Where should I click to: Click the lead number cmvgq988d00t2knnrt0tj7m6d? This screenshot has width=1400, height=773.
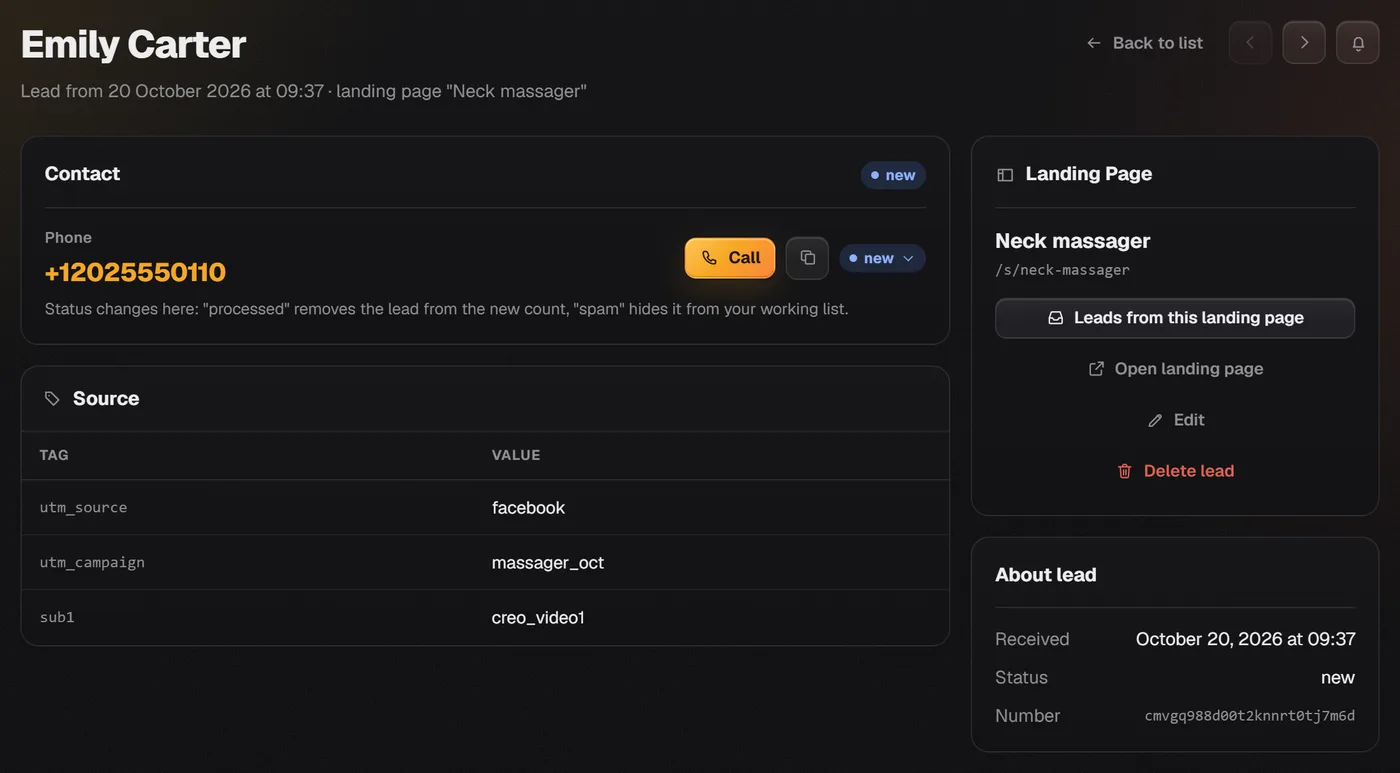point(1250,716)
